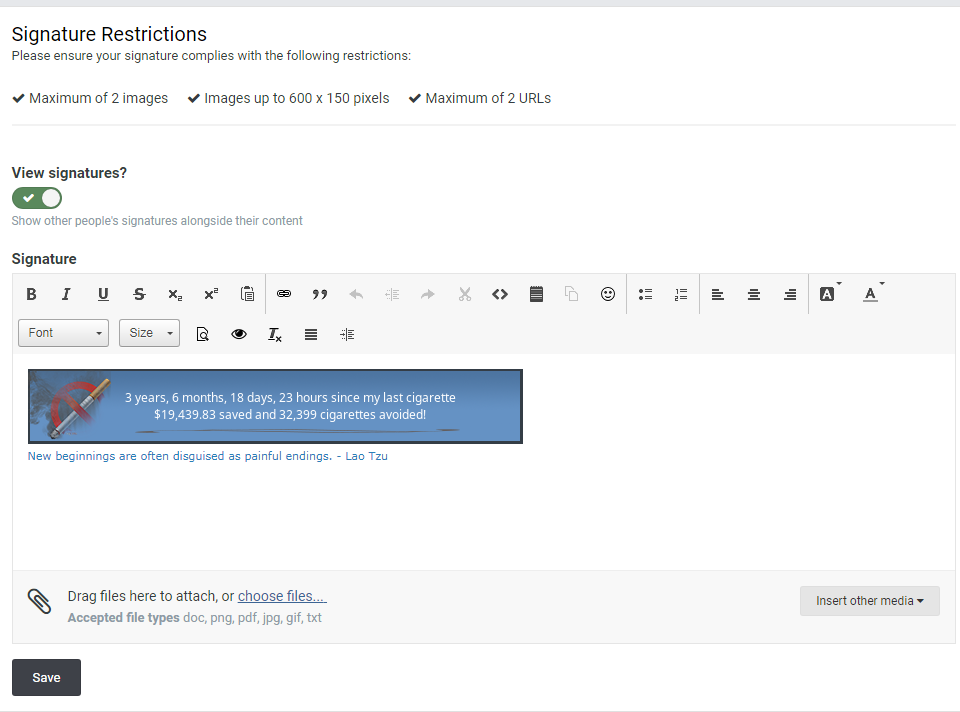Insert a code block

click(x=500, y=294)
